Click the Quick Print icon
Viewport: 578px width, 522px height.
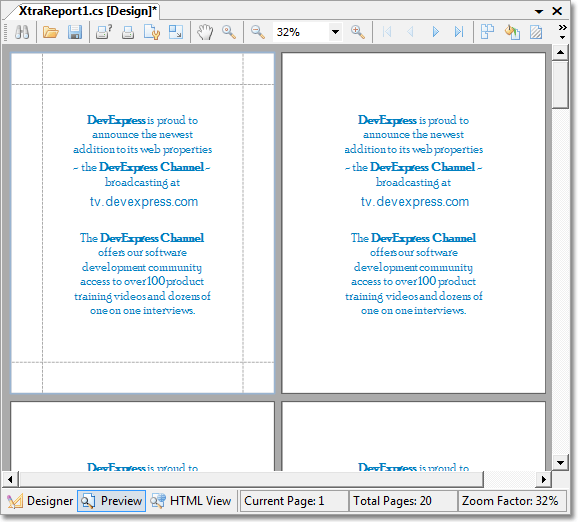[128, 32]
